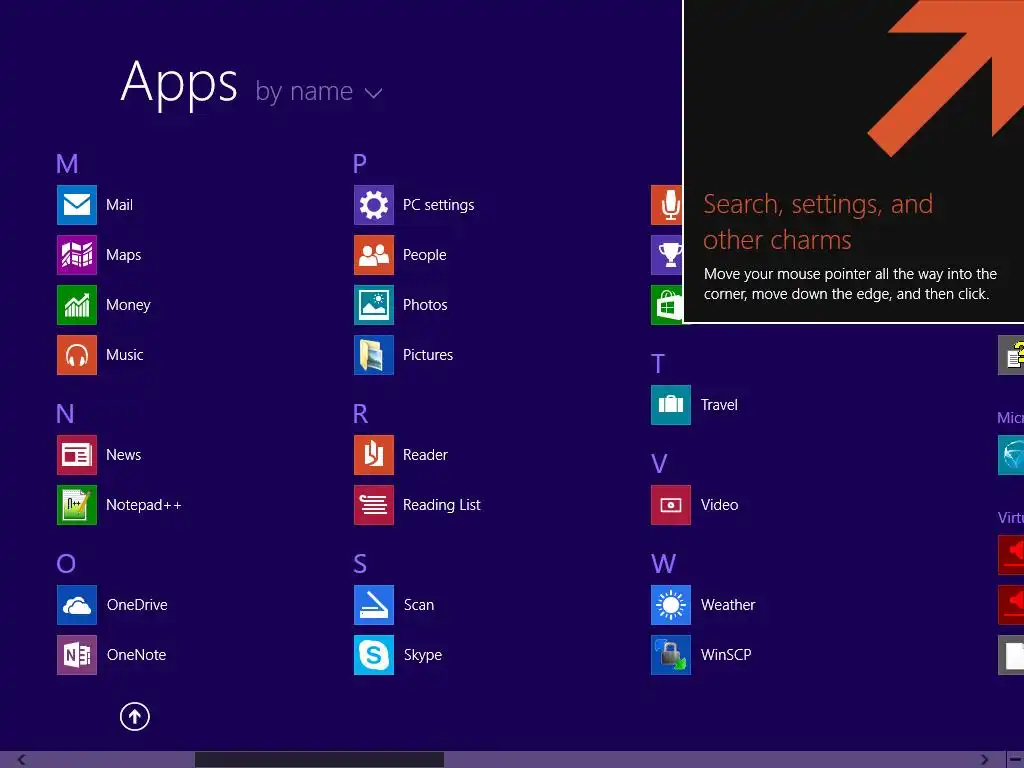Launch the Maps app icon
The height and width of the screenshot is (768, 1024).
(76, 255)
